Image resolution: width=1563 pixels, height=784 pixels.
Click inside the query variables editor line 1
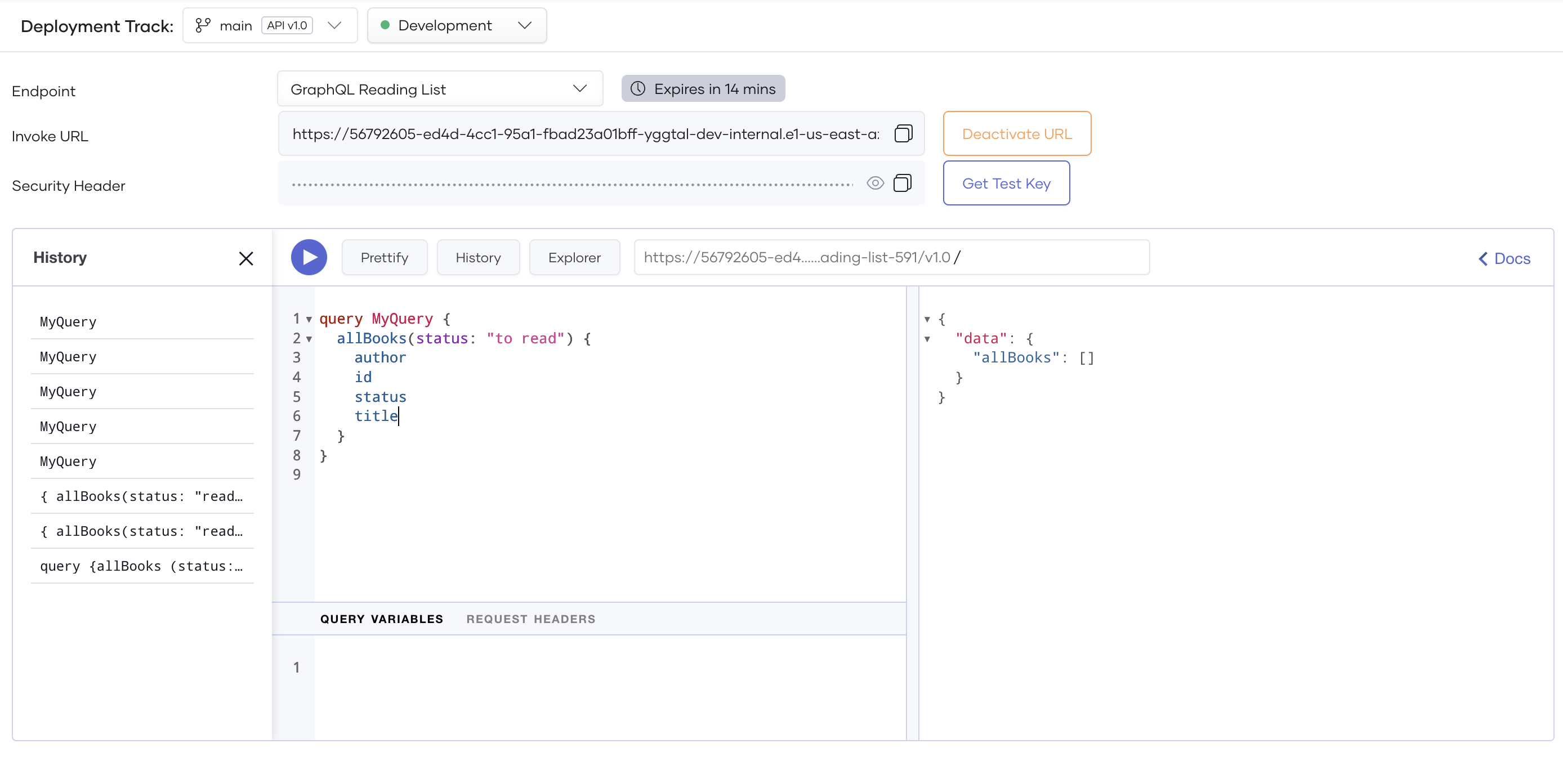point(610,667)
